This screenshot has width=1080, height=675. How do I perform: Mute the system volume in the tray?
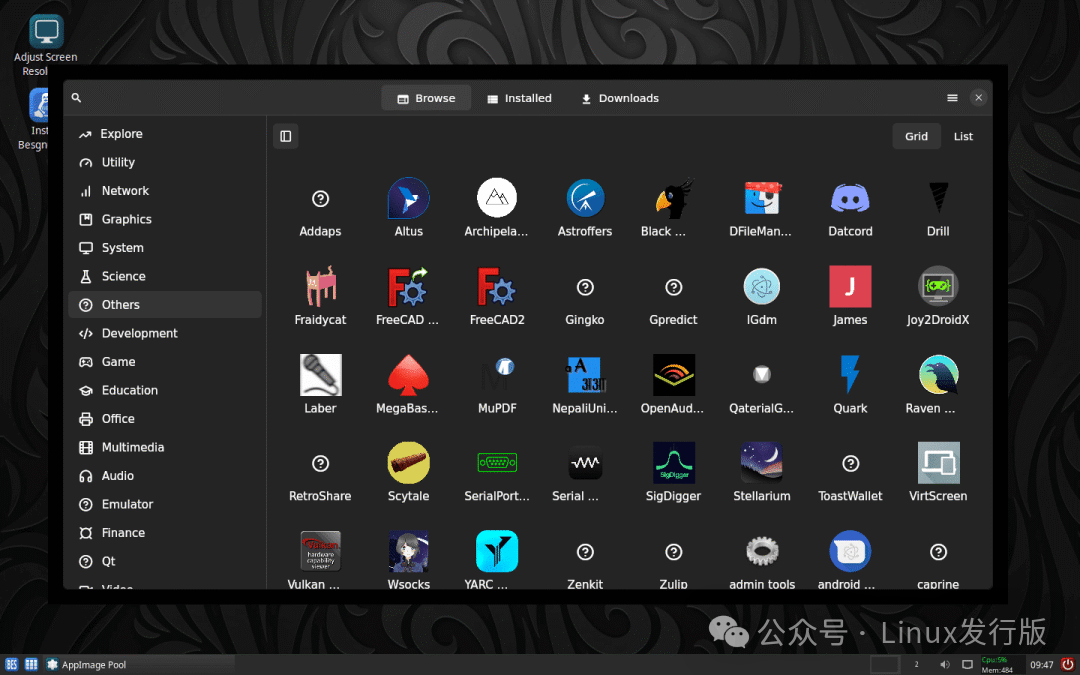[x=944, y=663]
